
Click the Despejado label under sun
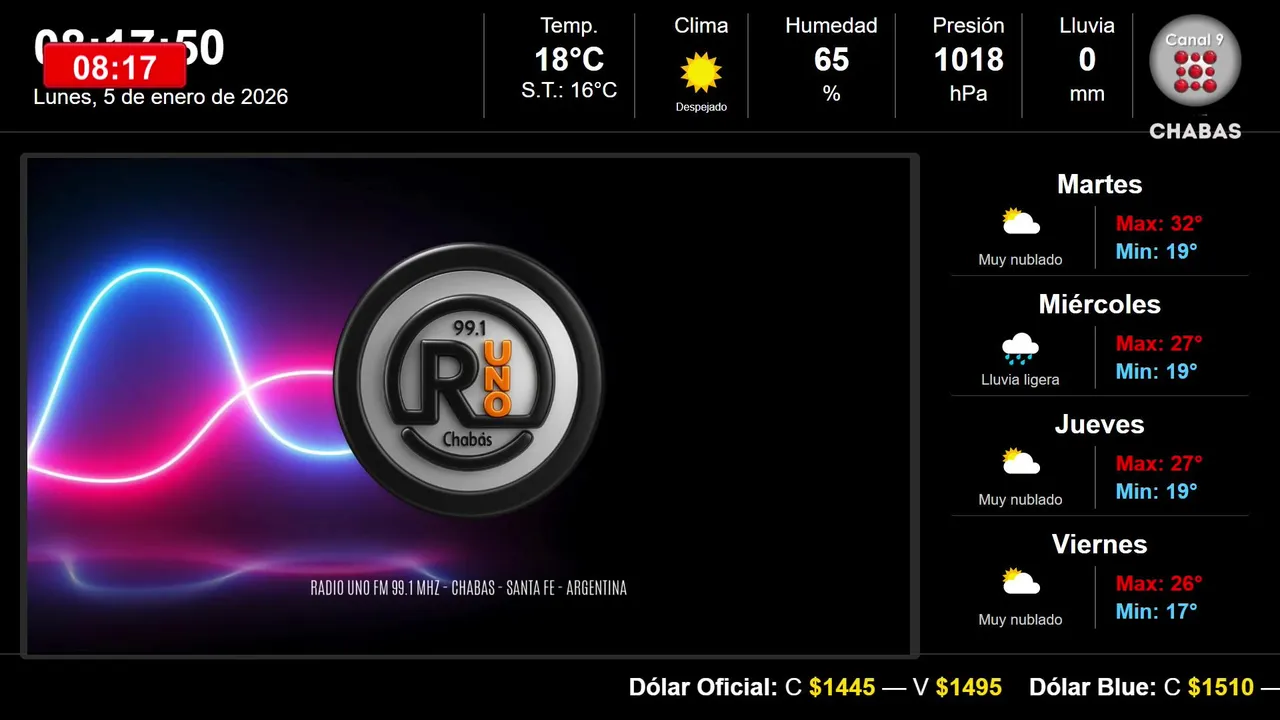coord(701,107)
